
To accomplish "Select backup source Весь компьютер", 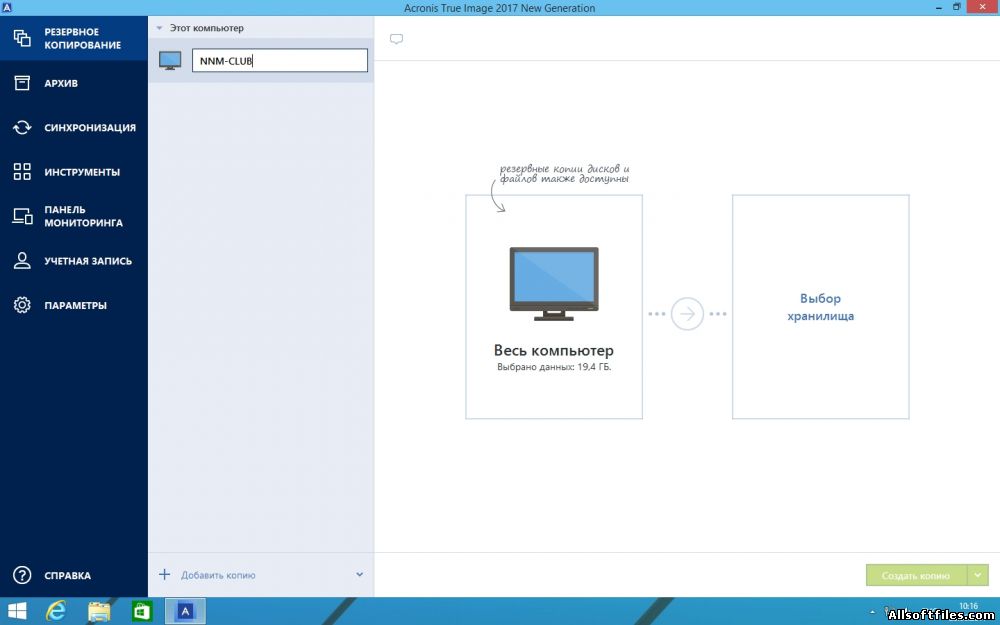I will point(553,307).
